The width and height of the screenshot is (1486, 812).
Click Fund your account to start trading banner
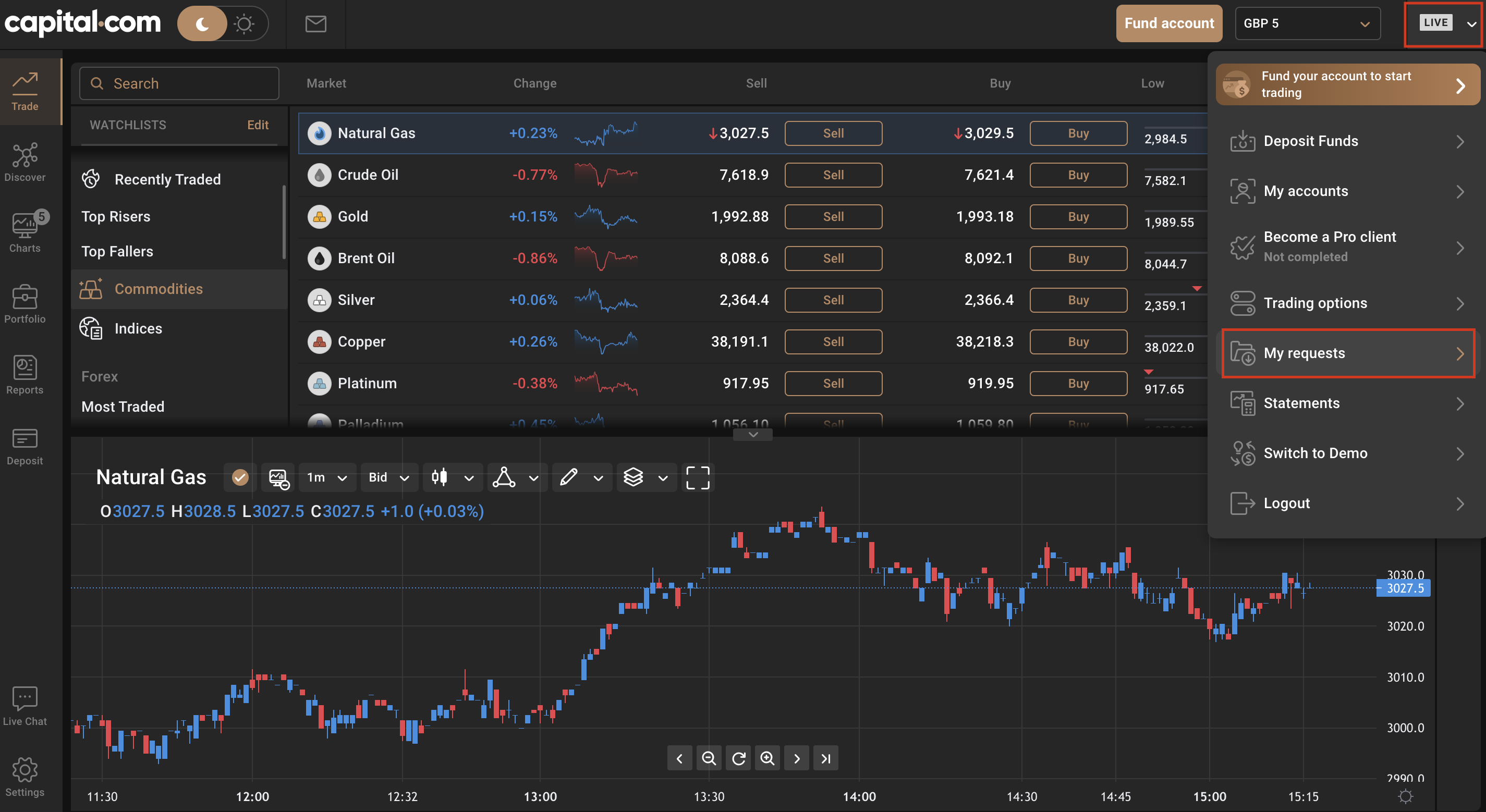(x=1347, y=84)
